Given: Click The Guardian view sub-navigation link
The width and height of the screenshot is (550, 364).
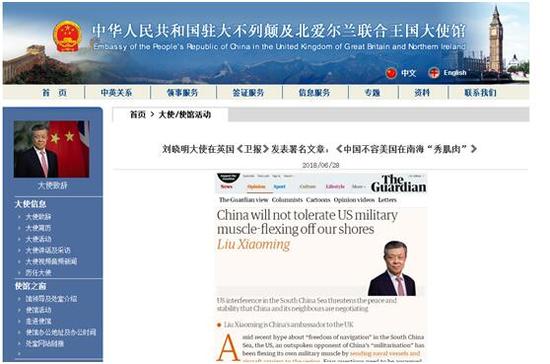Looking at the screenshot, I should 243,200.
